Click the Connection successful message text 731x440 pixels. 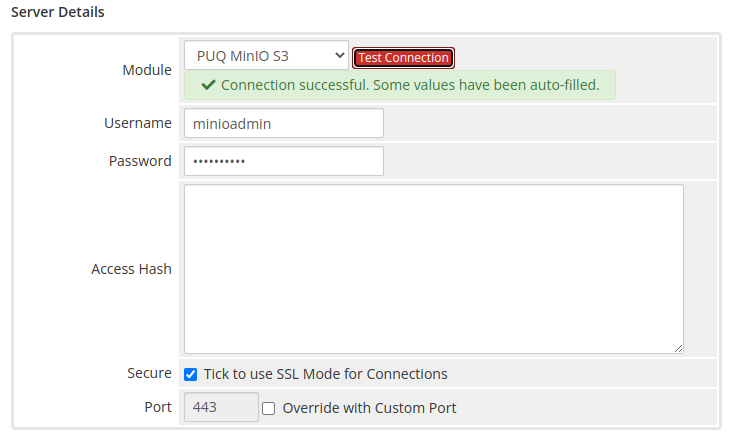click(410, 85)
